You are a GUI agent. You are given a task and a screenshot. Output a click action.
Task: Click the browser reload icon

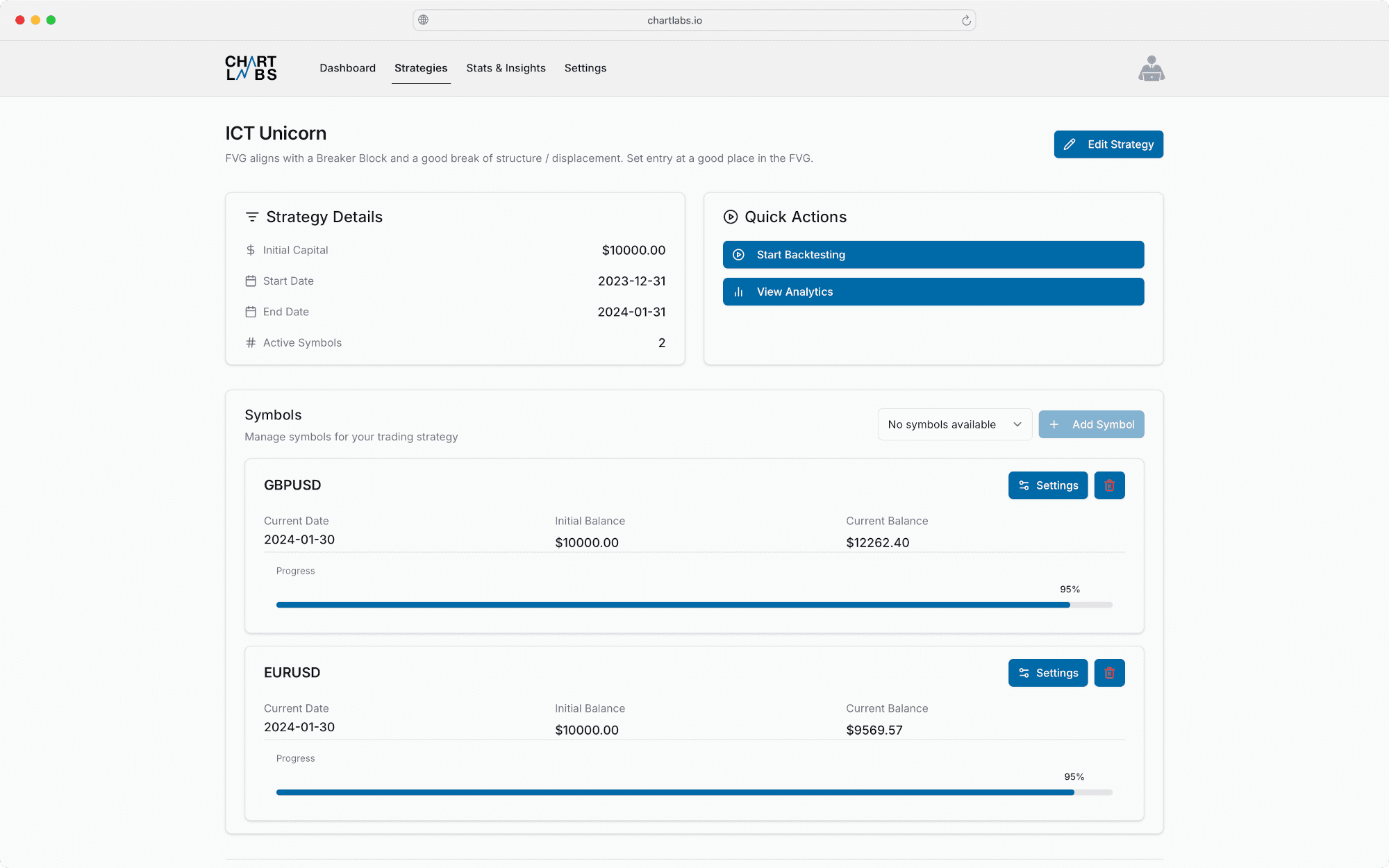[966, 21]
